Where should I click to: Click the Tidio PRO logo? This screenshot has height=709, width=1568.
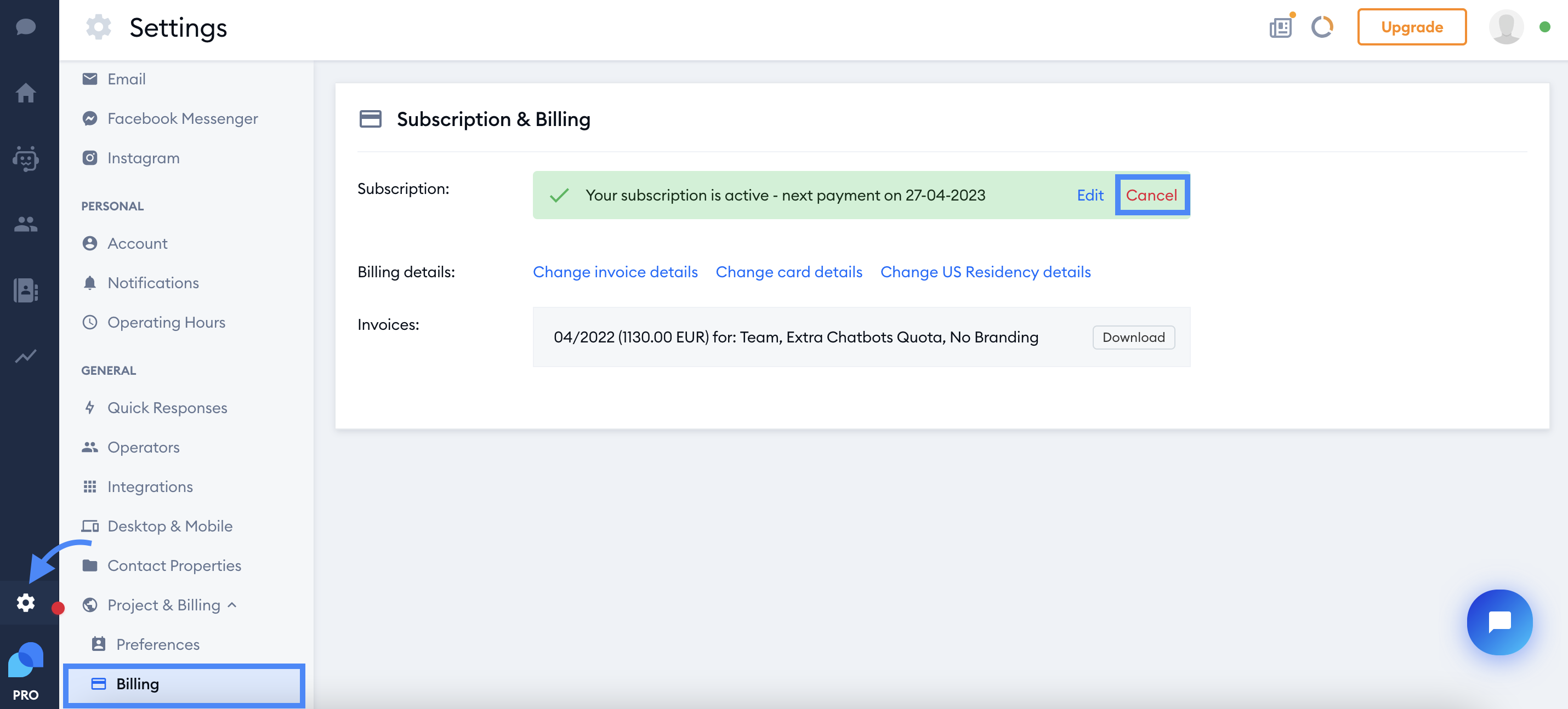[x=26, y=672]
